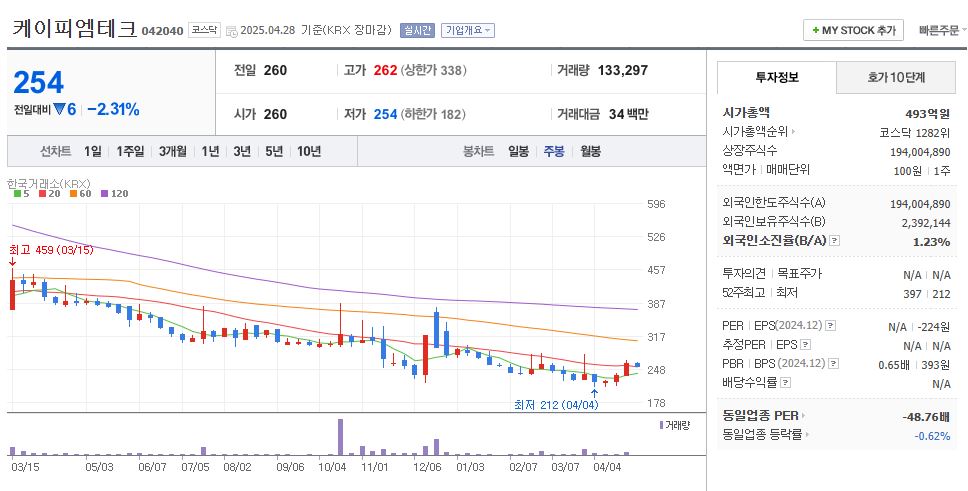Expand the arrow next to 시가총액순위
Image resolution: width=968 pixels, height=491 pixels.
click(793, 132)
